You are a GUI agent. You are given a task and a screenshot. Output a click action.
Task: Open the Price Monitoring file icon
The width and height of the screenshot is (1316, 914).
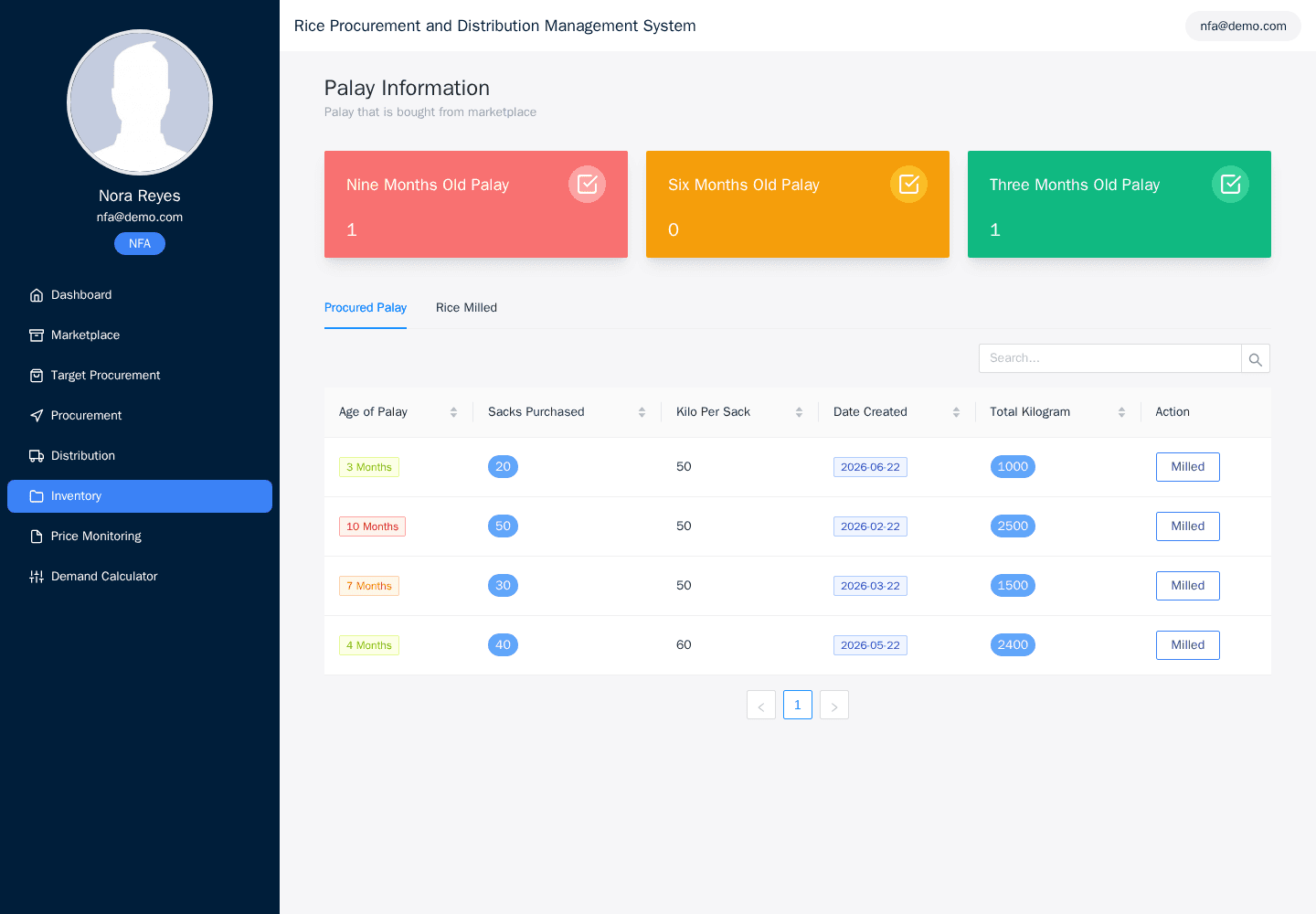click(37, 537)
